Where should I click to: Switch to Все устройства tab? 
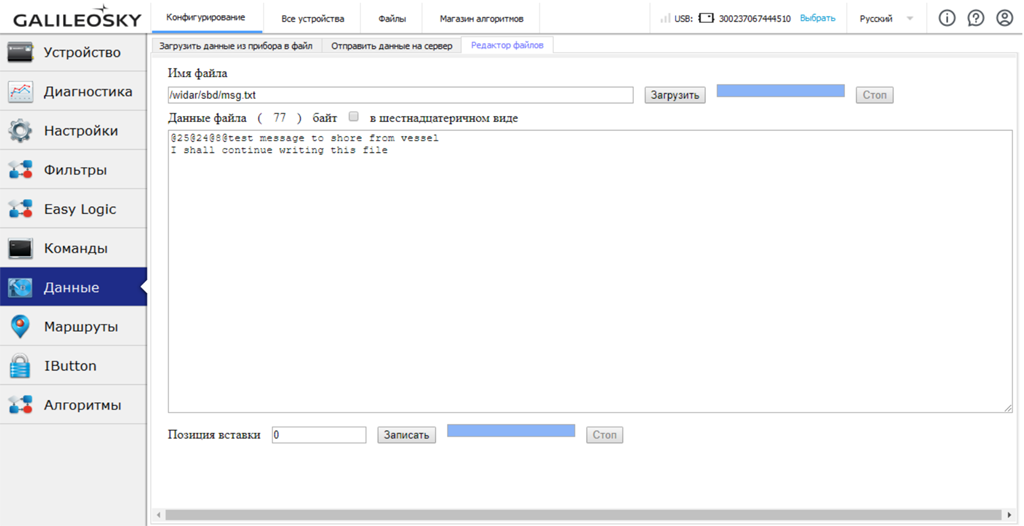point(313,19)
